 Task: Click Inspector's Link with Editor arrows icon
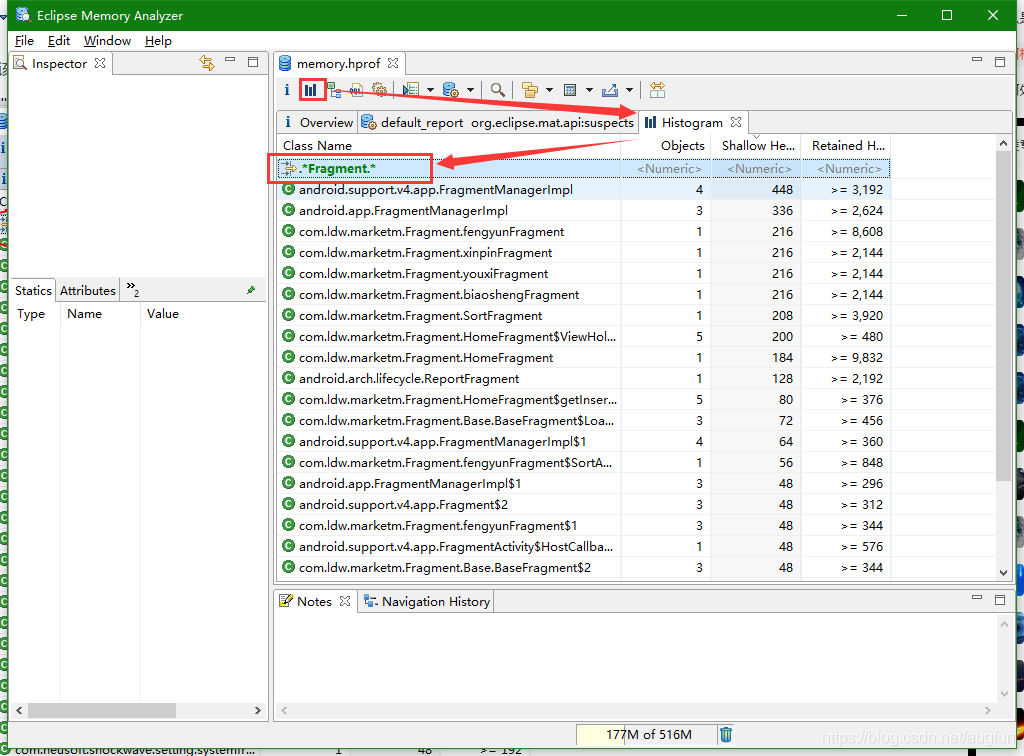[207, 63]
